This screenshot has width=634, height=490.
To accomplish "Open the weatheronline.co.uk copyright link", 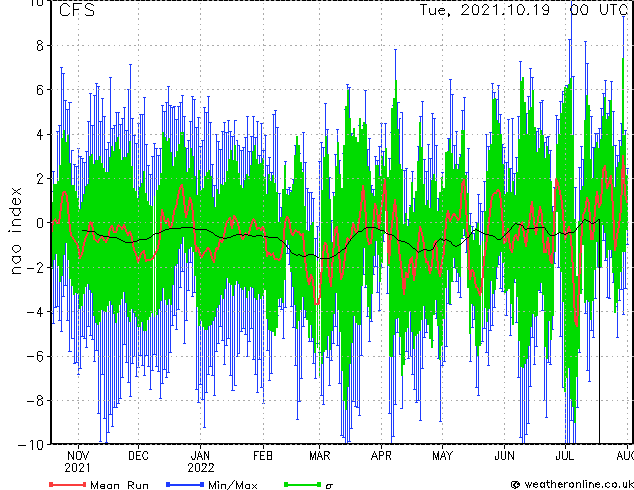I will pyautogui.click(x=571, y=484).
